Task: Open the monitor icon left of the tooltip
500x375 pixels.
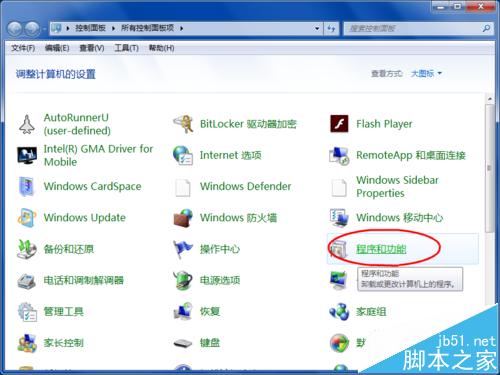Action: pyautogui.click(x=338, y=280)
